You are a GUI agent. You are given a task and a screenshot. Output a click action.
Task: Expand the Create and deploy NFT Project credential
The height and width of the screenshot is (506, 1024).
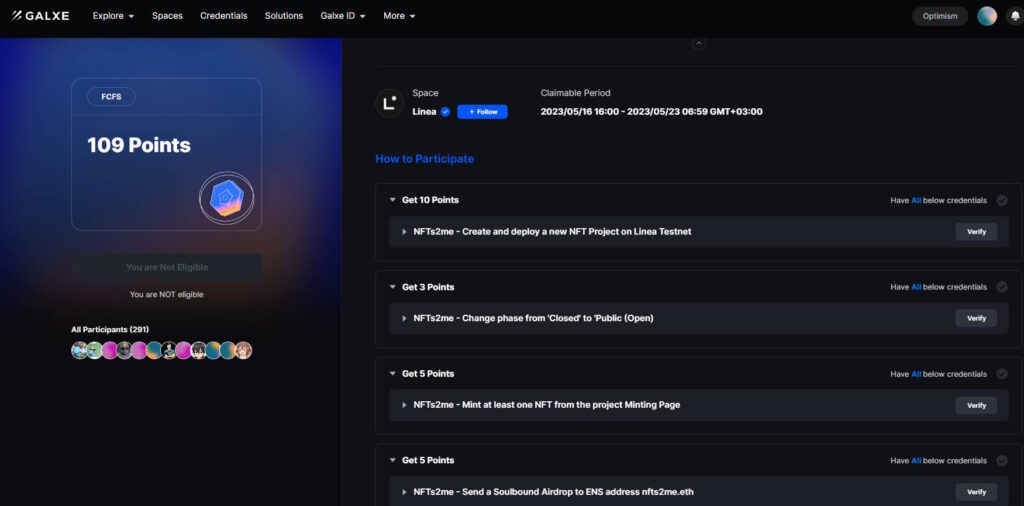(405, 232)
